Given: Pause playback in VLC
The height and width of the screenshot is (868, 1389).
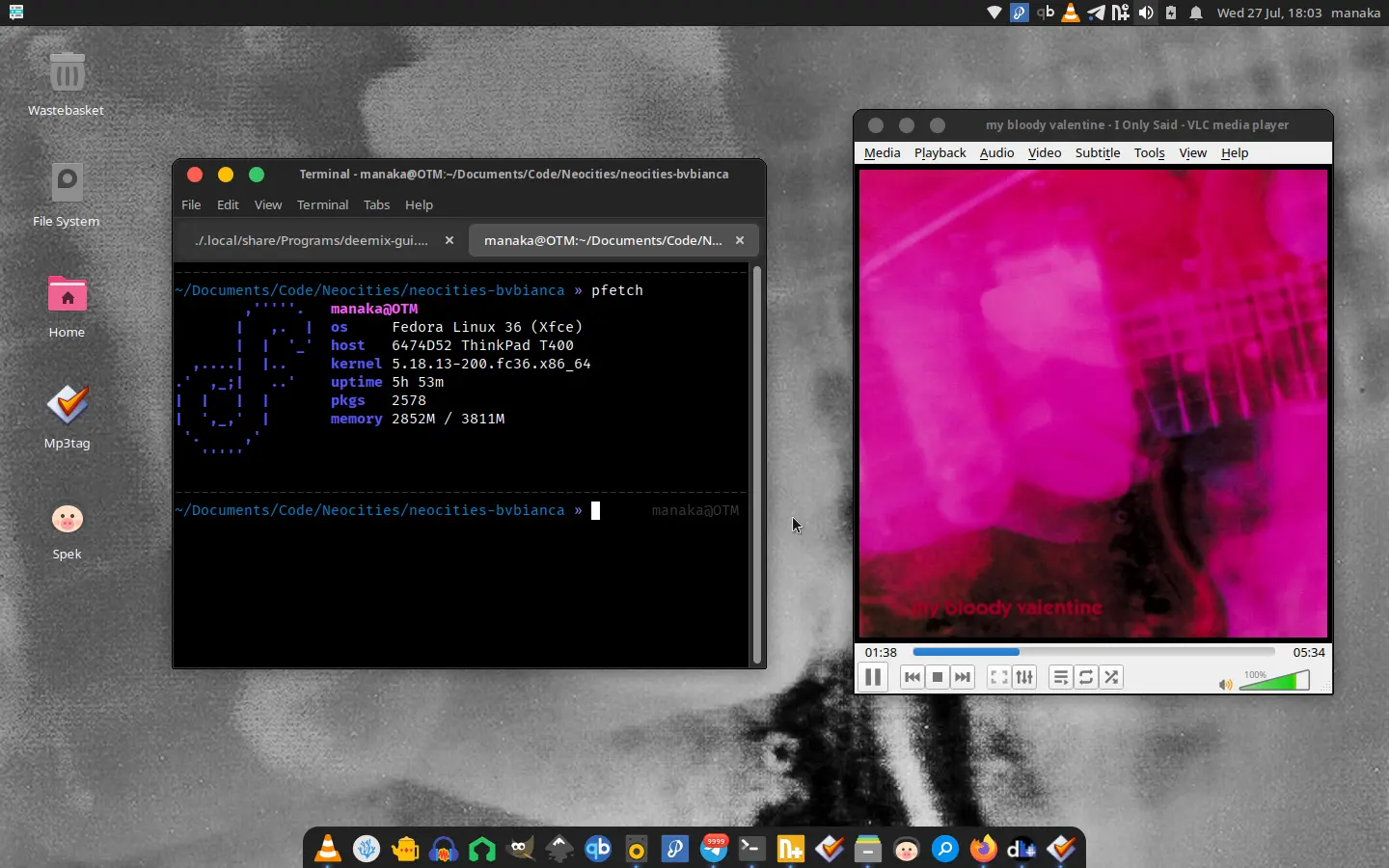Looking at the screenshot, I should click(873, 677).
